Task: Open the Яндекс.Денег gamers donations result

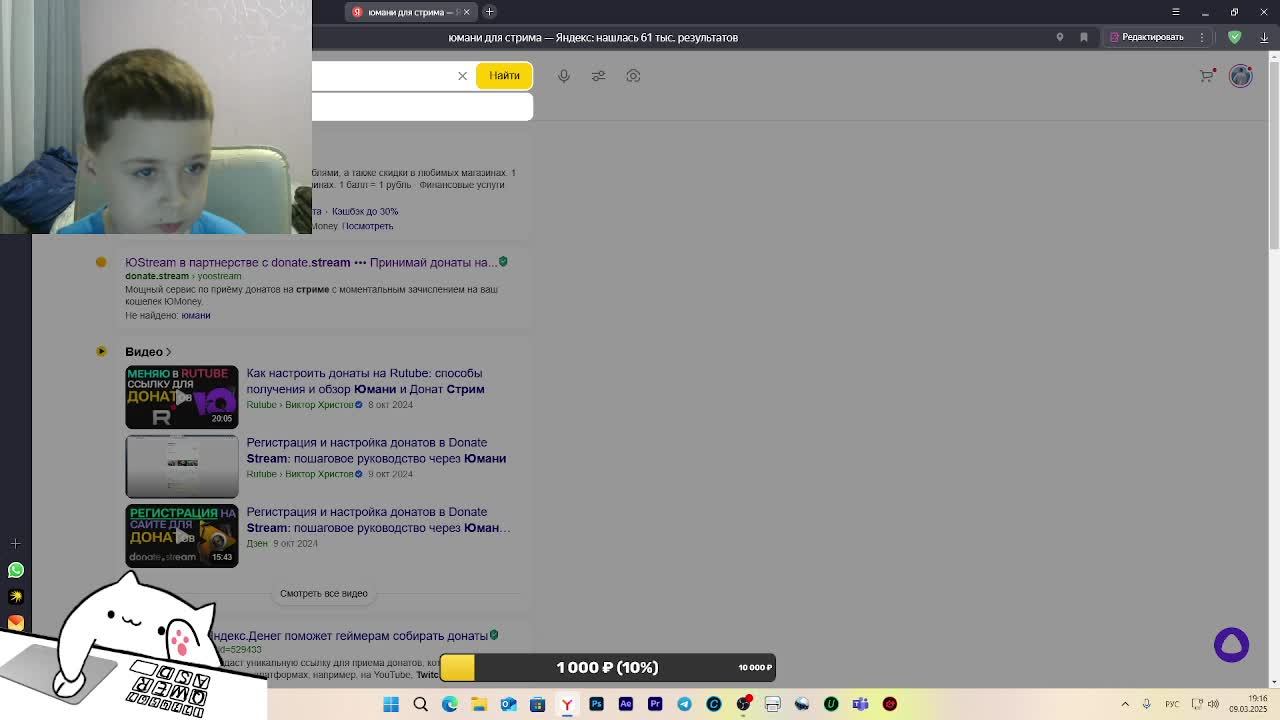Action: click(350, 636)
